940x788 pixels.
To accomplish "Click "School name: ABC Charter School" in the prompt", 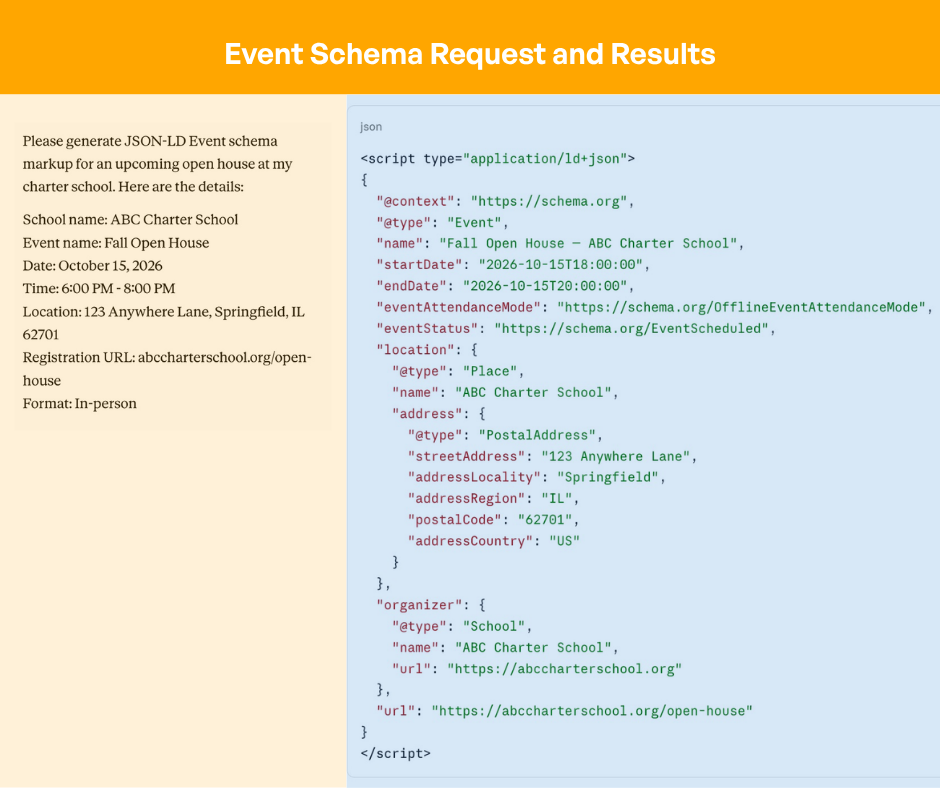I will tap(130, 219).
